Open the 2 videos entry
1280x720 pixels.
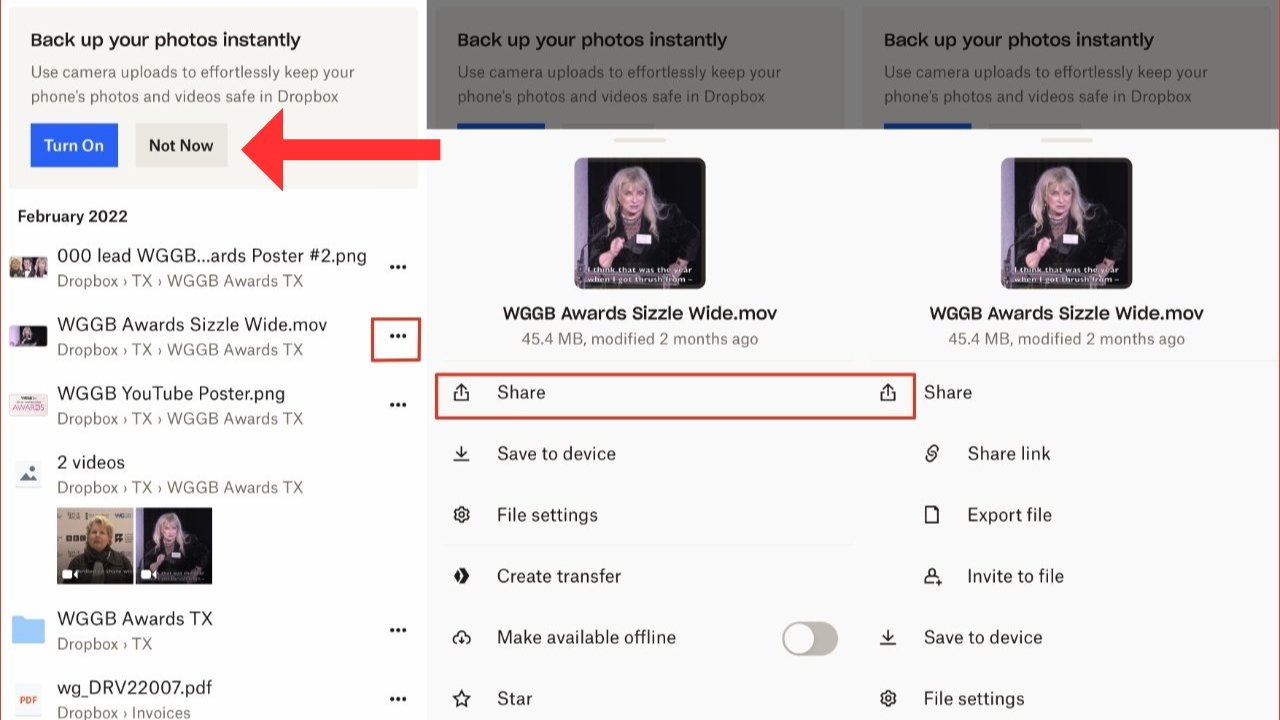click(x=91, y=463)
